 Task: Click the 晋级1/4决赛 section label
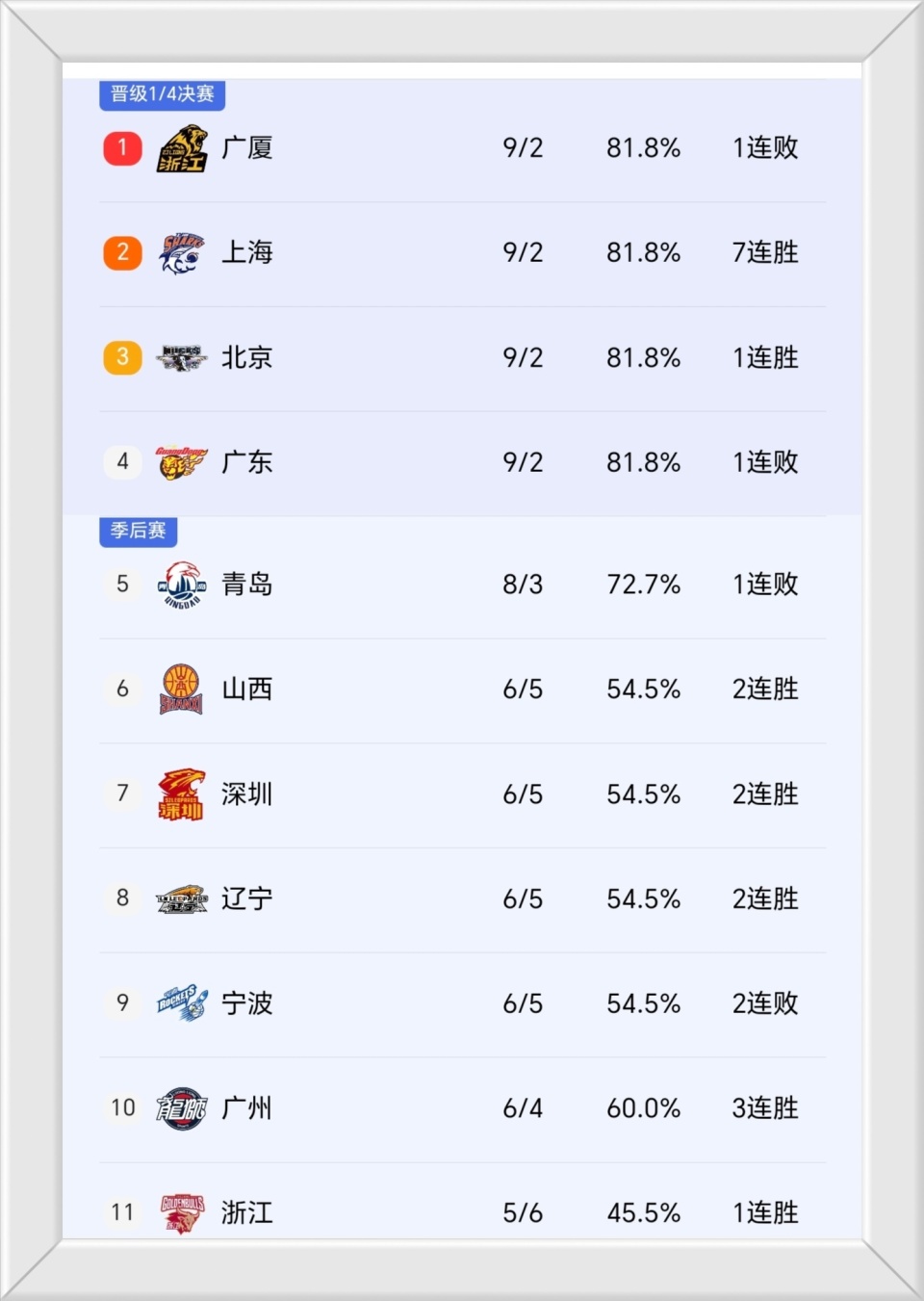162,94
